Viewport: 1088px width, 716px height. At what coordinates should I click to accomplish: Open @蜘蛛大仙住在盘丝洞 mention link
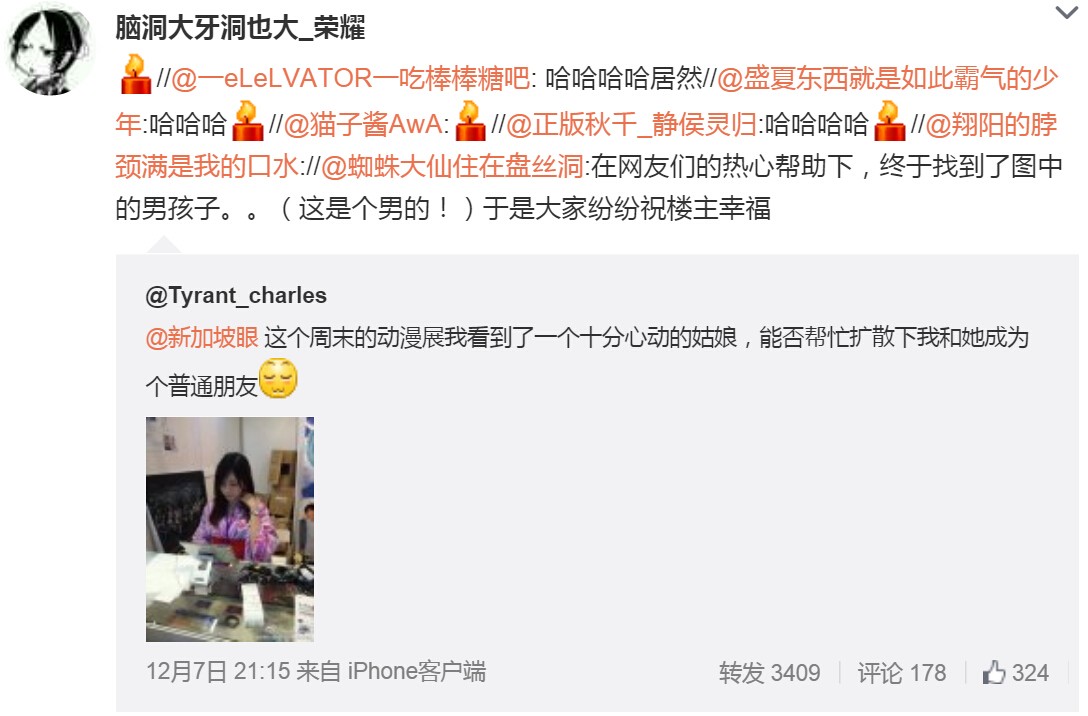pos(452,167)
